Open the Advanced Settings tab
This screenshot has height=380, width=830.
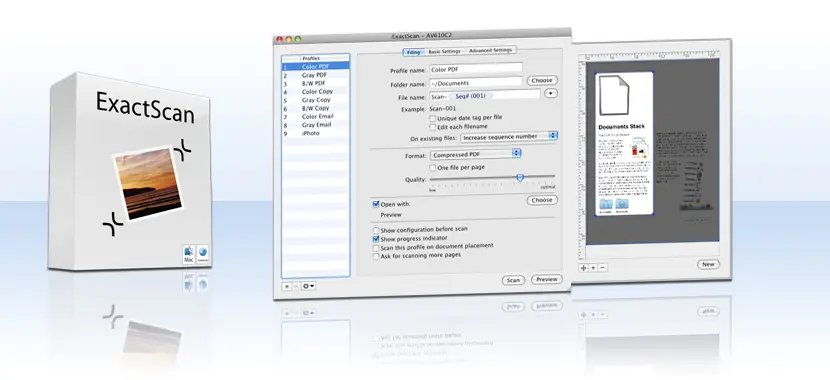click(x=490, y=50)
